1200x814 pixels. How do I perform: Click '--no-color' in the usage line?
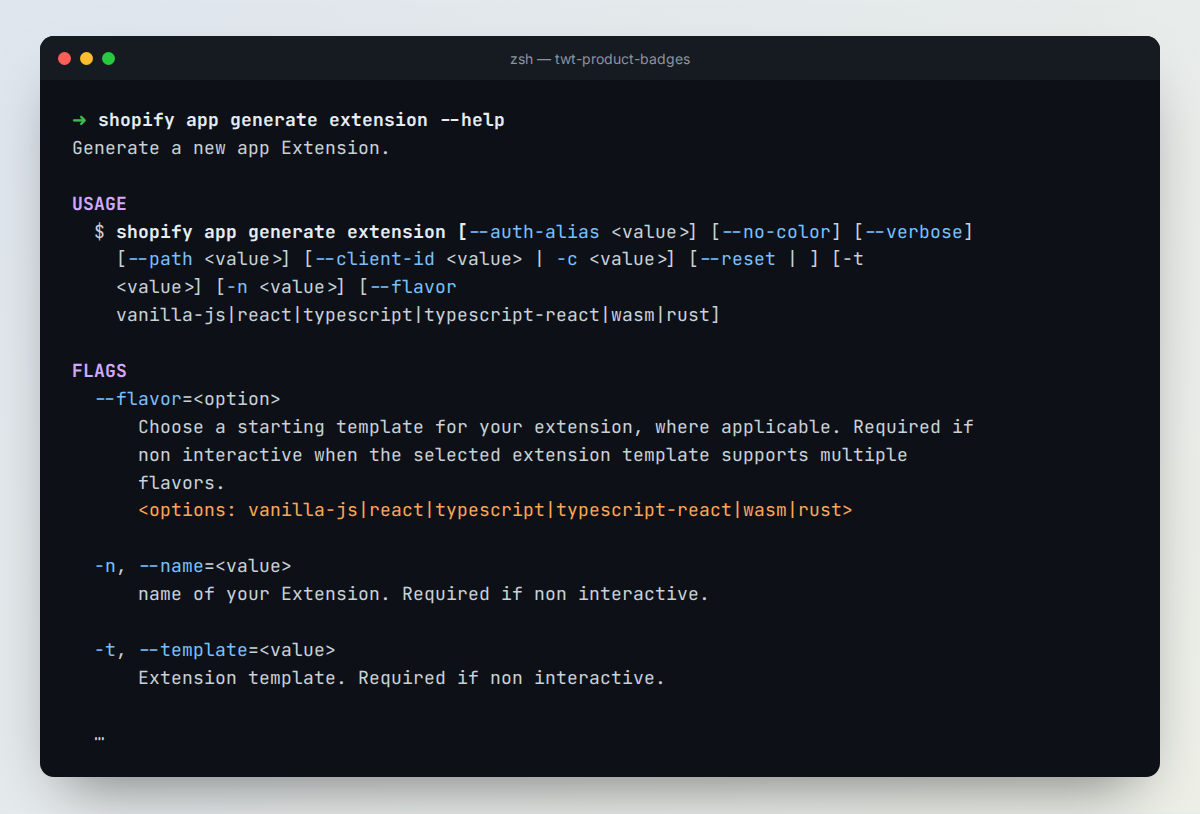click(x=776, y=232)
